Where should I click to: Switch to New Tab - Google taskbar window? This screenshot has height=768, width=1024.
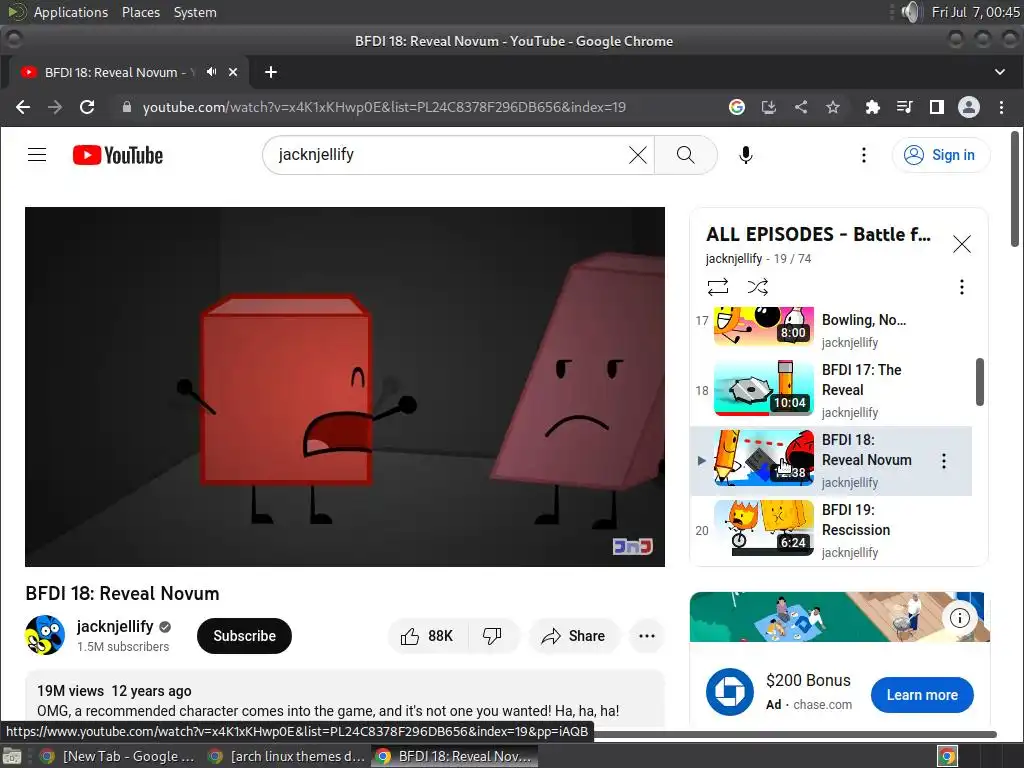point(118,756)
